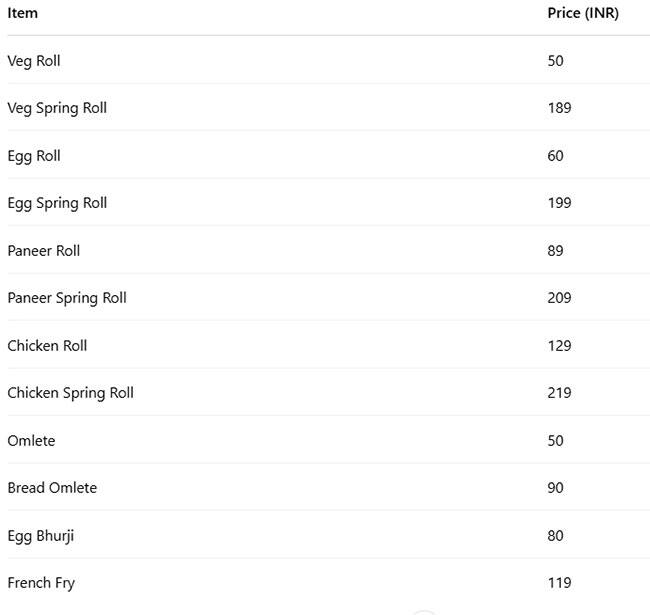Click the 219 Chicken Spring Roll price
Image resolution: width=650 pixels, height=615 pixels.
coord(559,393)
